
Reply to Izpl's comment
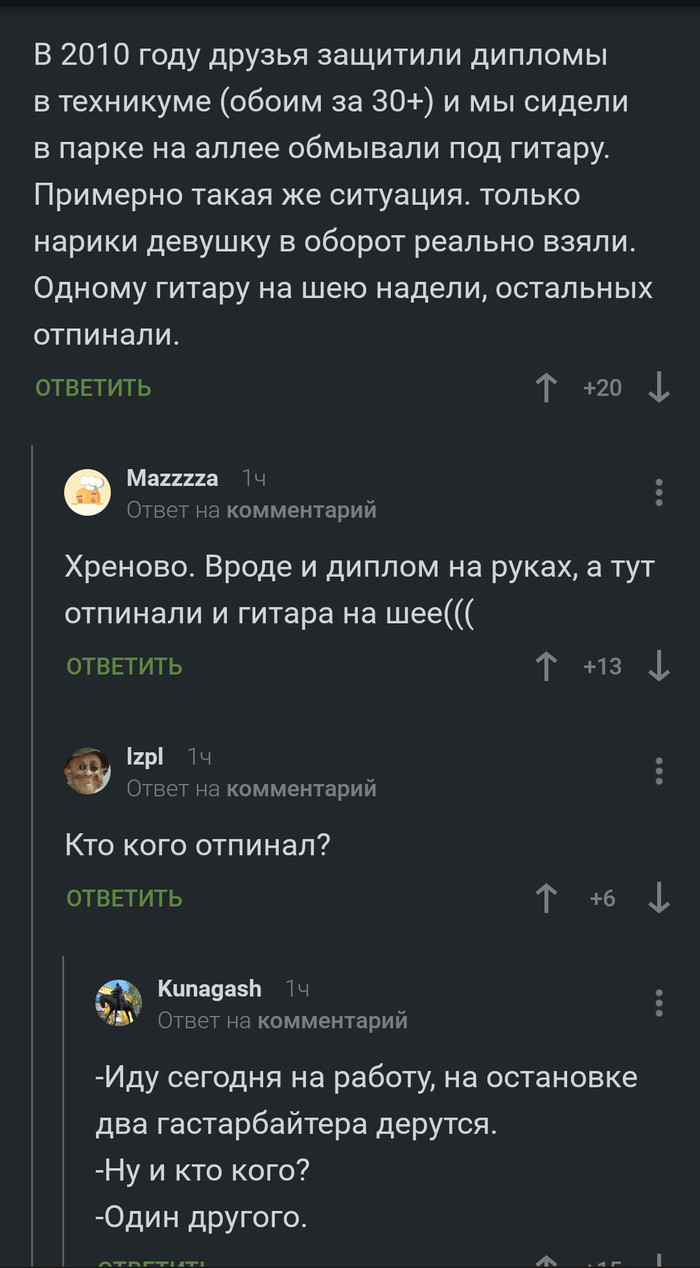[x=123, y=898]
